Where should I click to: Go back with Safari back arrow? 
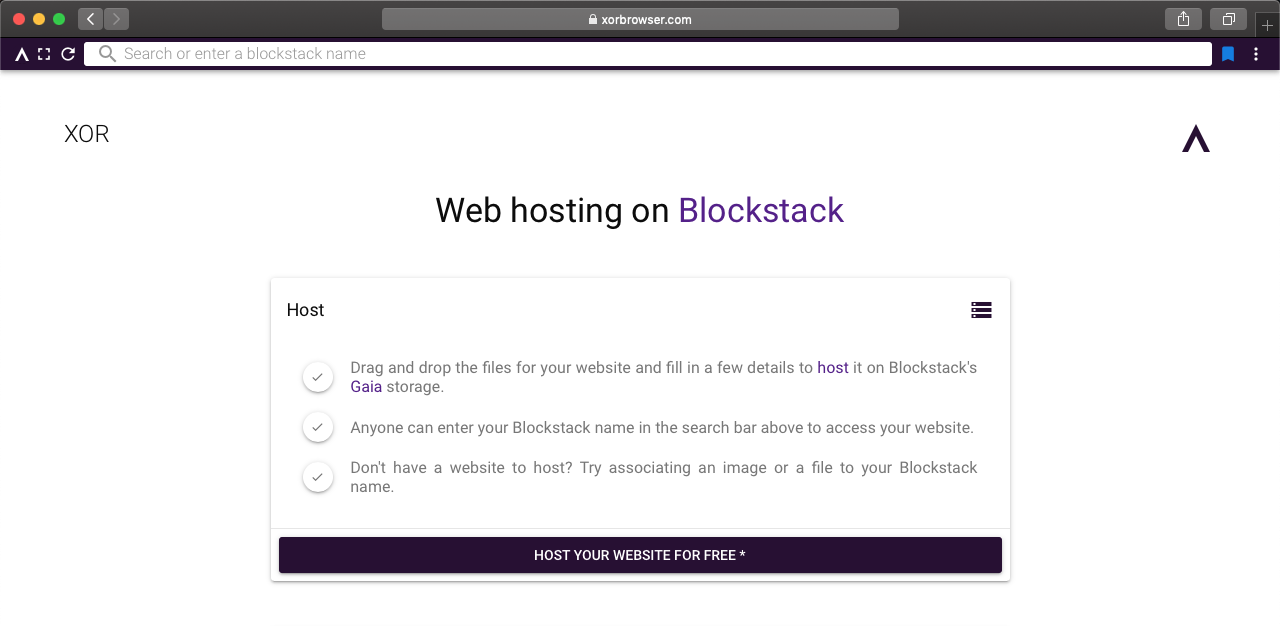tap(90, 19)
